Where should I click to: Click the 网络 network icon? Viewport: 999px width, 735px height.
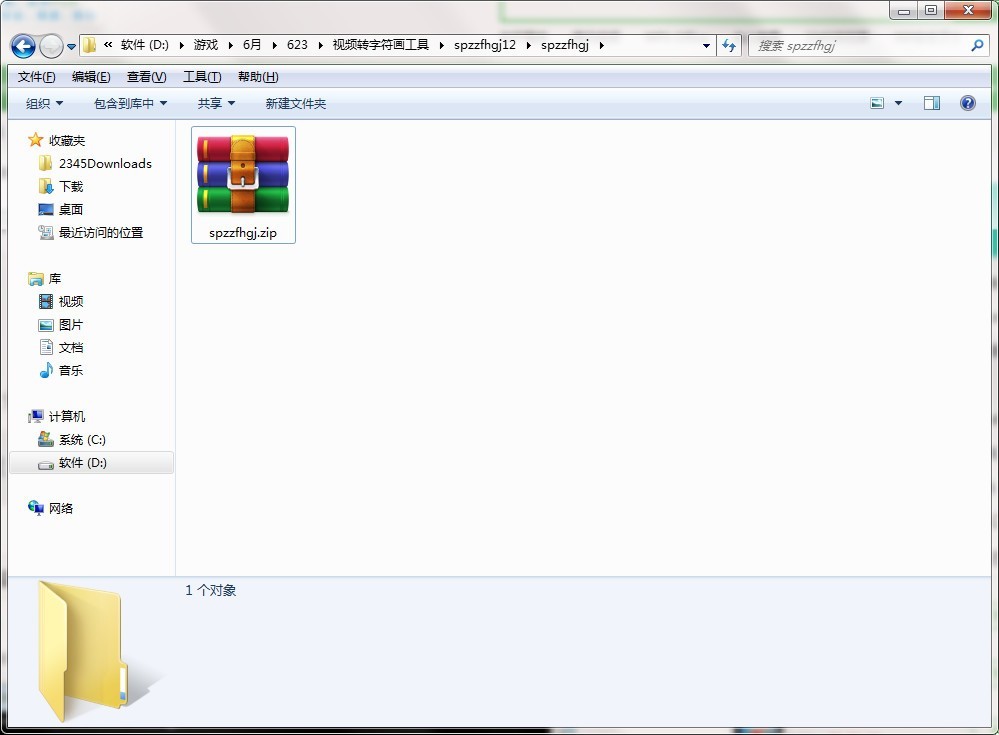click(36, 508)
